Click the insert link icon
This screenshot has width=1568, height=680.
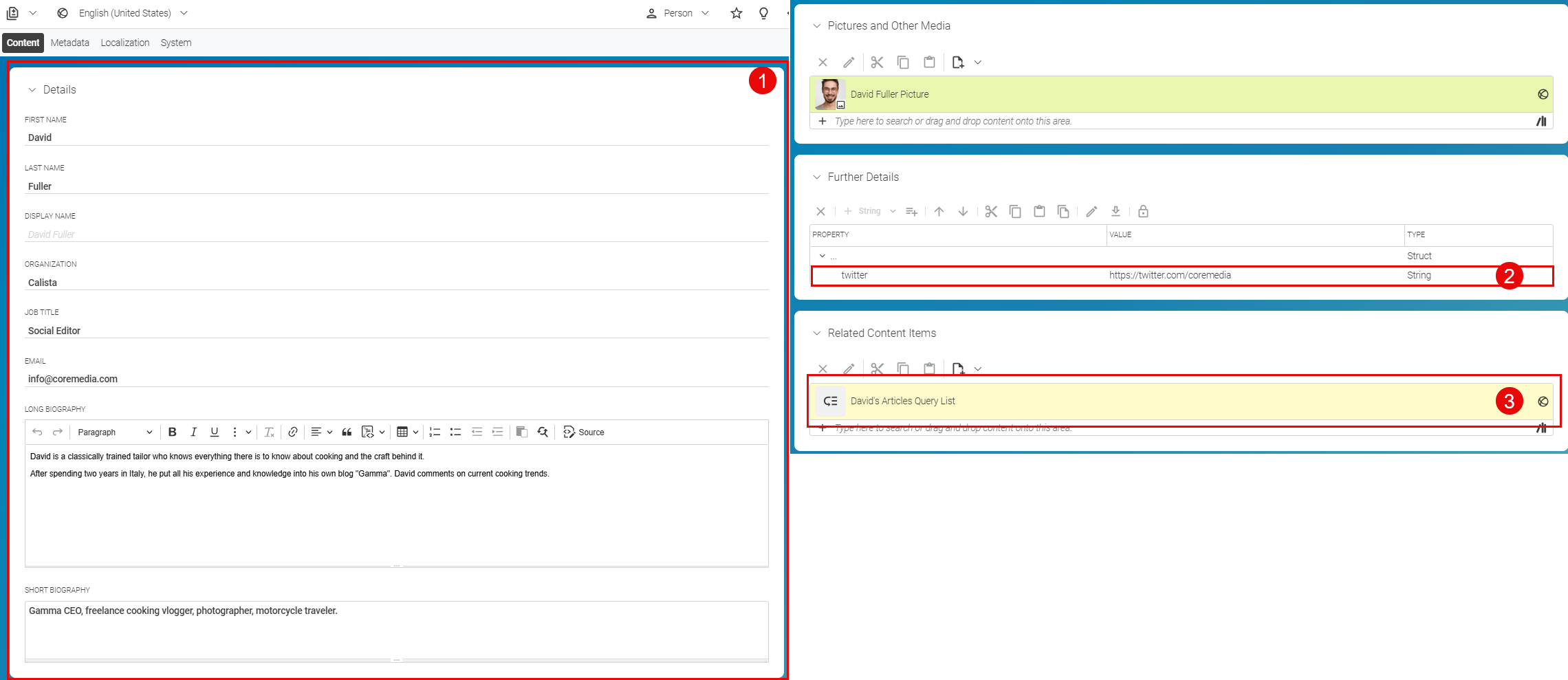[293, 432]
